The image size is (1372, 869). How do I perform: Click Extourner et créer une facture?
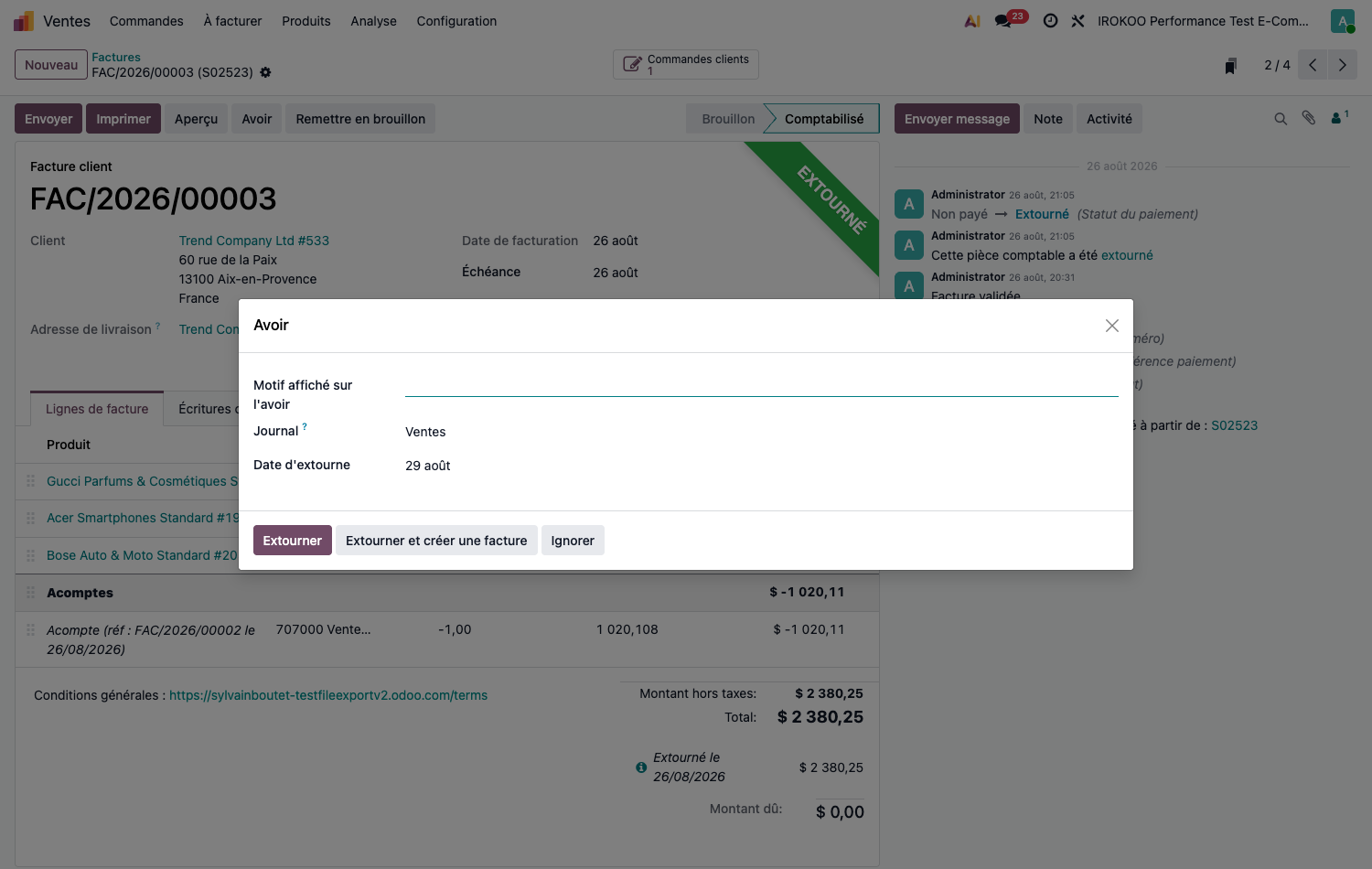point(436,541)
